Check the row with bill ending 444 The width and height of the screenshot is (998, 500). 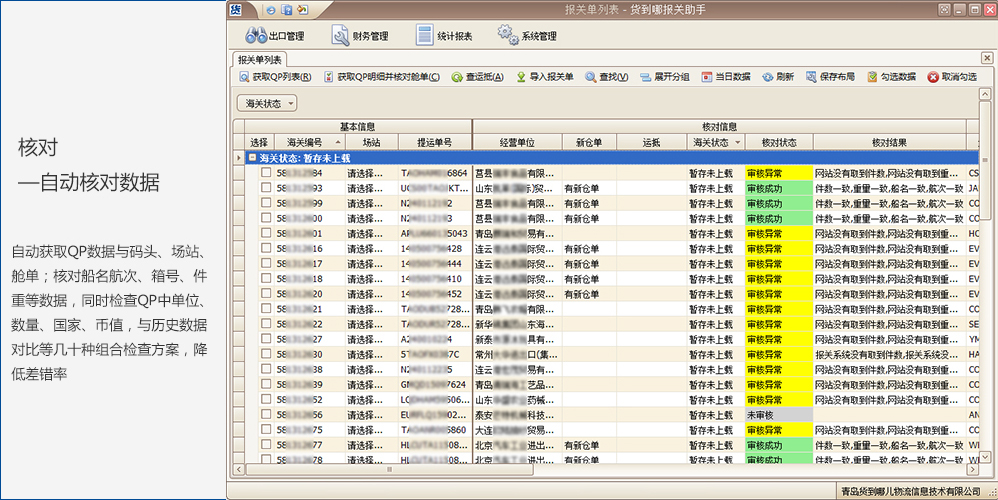click(x=266, y=263)
